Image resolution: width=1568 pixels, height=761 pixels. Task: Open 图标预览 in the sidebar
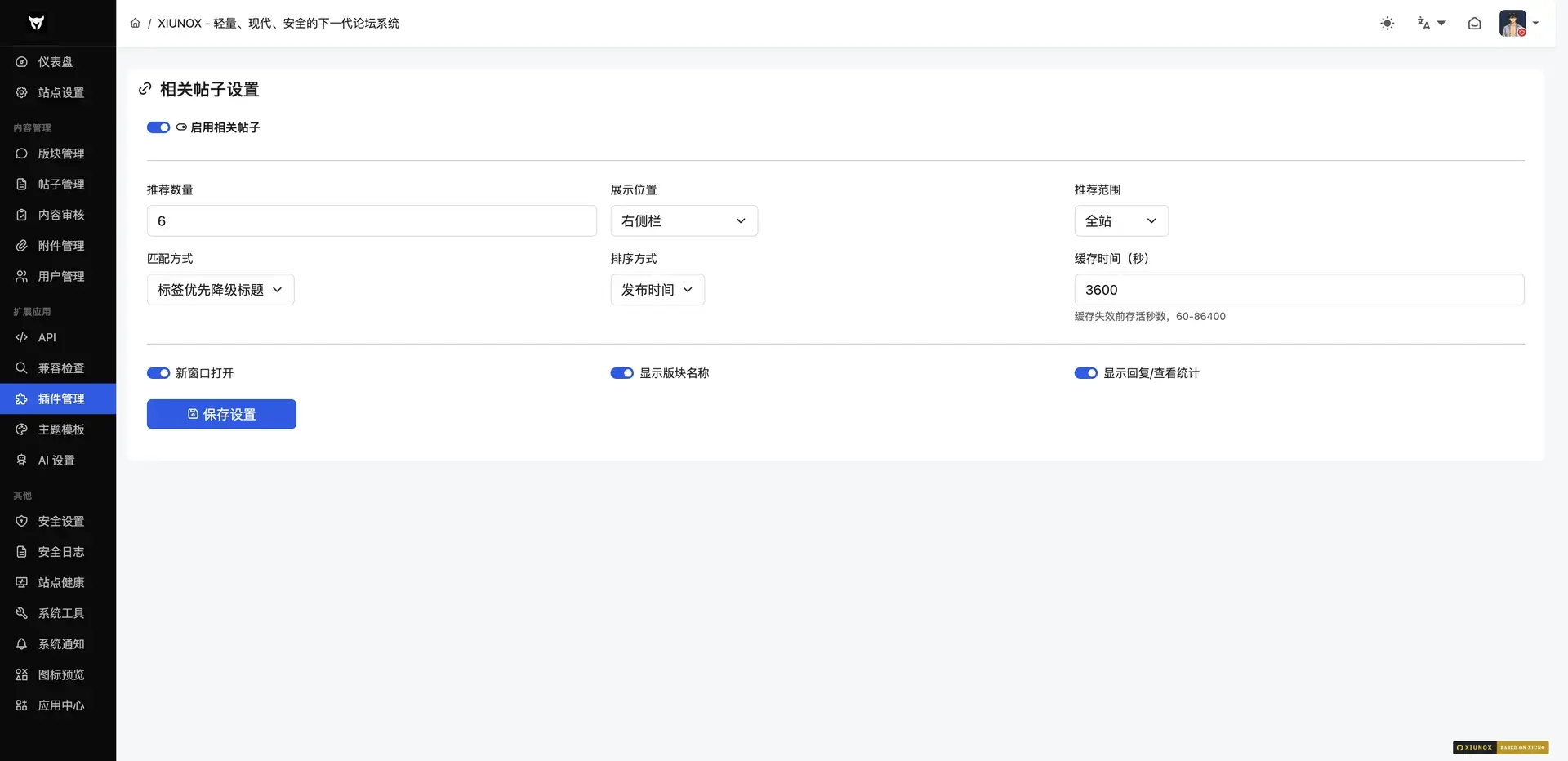tap(58, 674)
